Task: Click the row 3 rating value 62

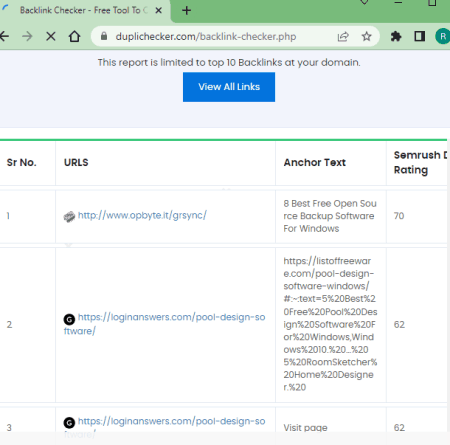Action: pos(399,428)
